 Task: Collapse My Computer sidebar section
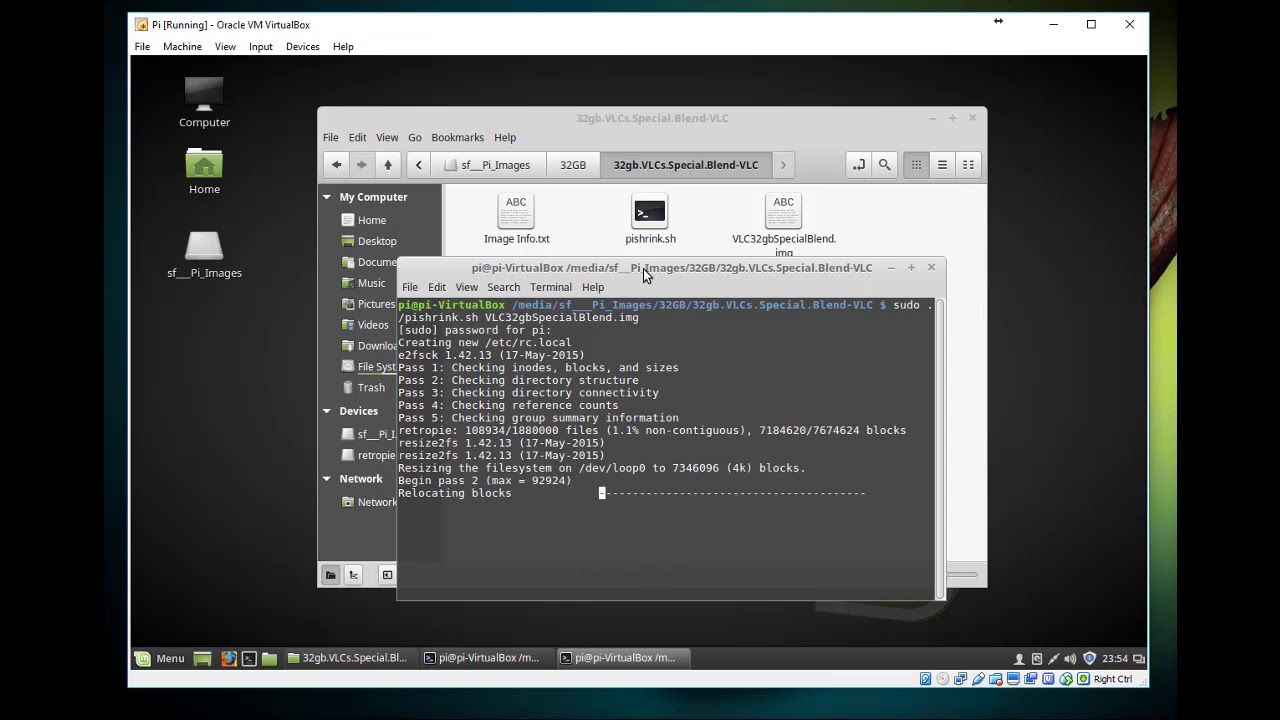pos(327,197)
